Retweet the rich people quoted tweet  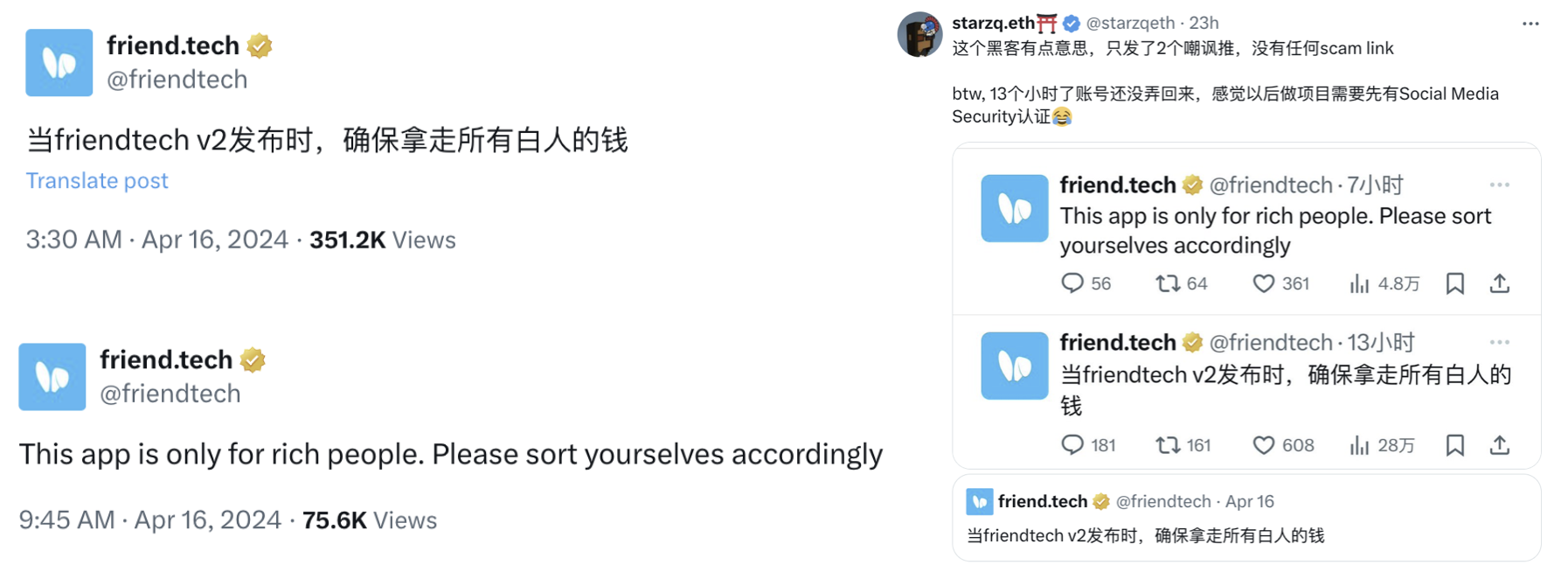[1168, 283]
